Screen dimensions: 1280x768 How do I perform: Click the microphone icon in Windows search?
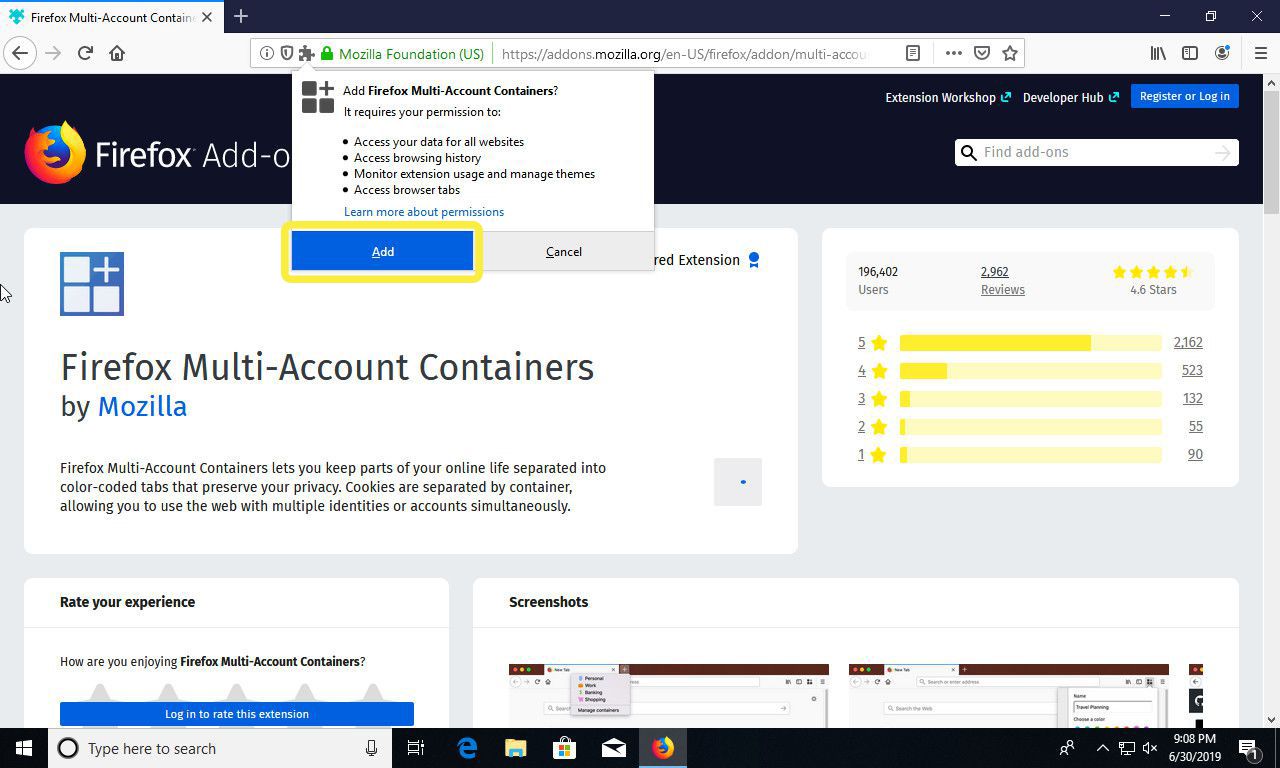point(371,748)
